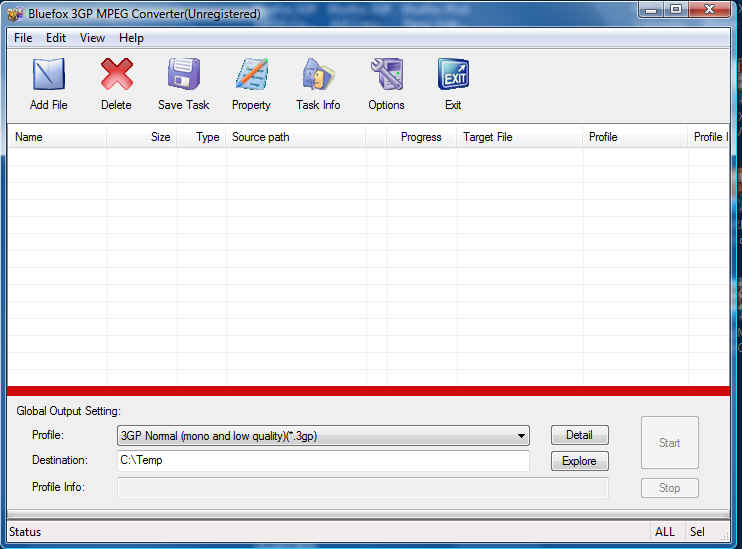Click the Detail button

579,435
